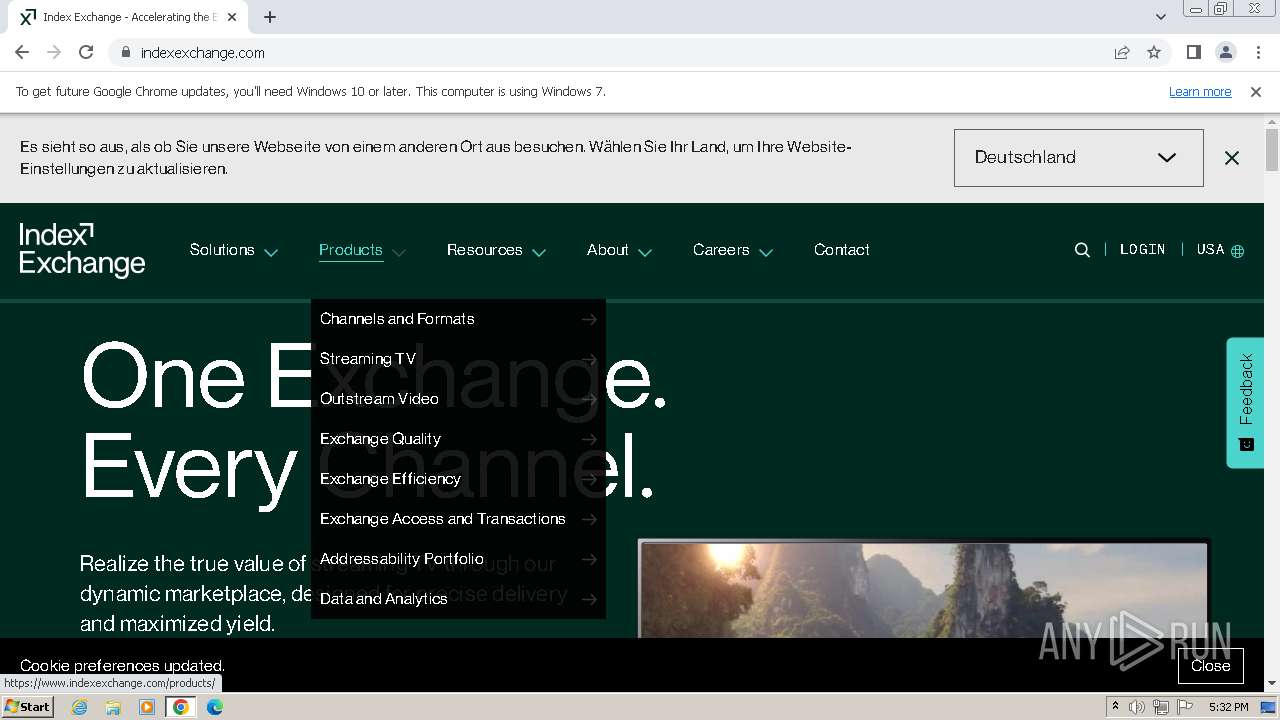The image size is (1280, 720).
Task: Toggle the Products chevron arrow
Action: (x=398, y=252)
